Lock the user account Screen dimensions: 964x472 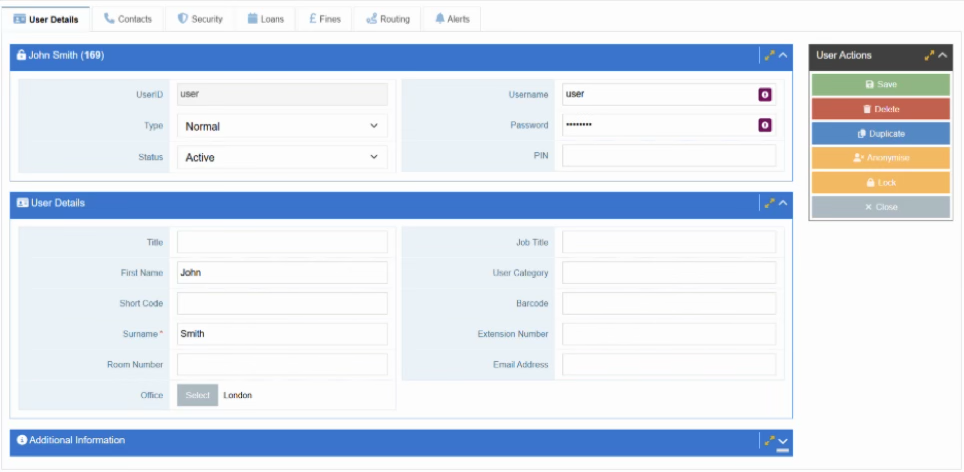(x=880, y=183)
